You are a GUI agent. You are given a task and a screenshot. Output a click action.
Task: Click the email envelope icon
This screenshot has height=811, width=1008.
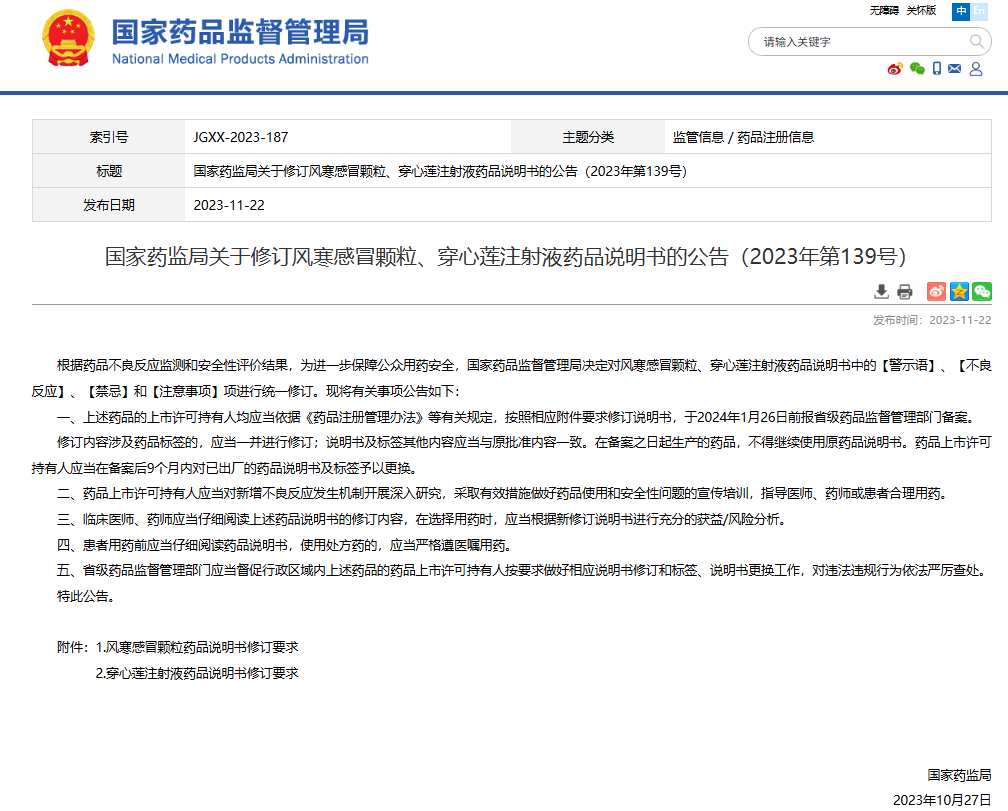click(x=954, y=68)
